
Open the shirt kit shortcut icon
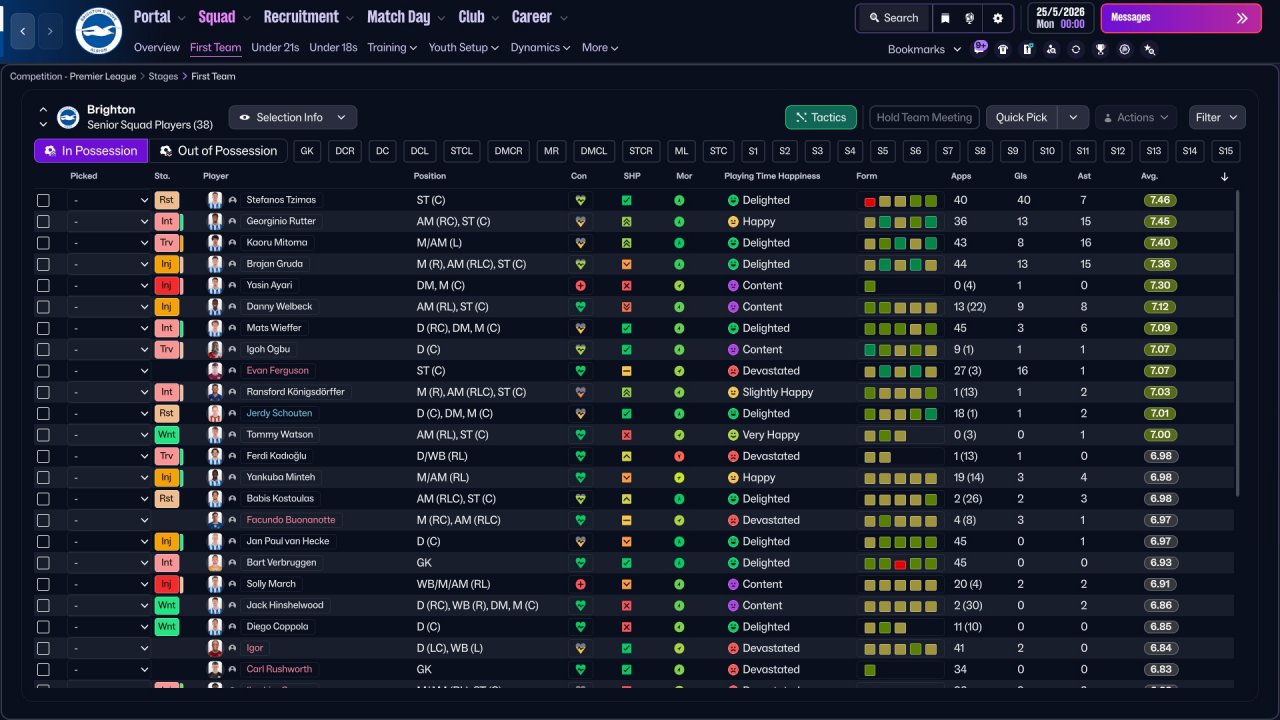tap(1003, 49)
